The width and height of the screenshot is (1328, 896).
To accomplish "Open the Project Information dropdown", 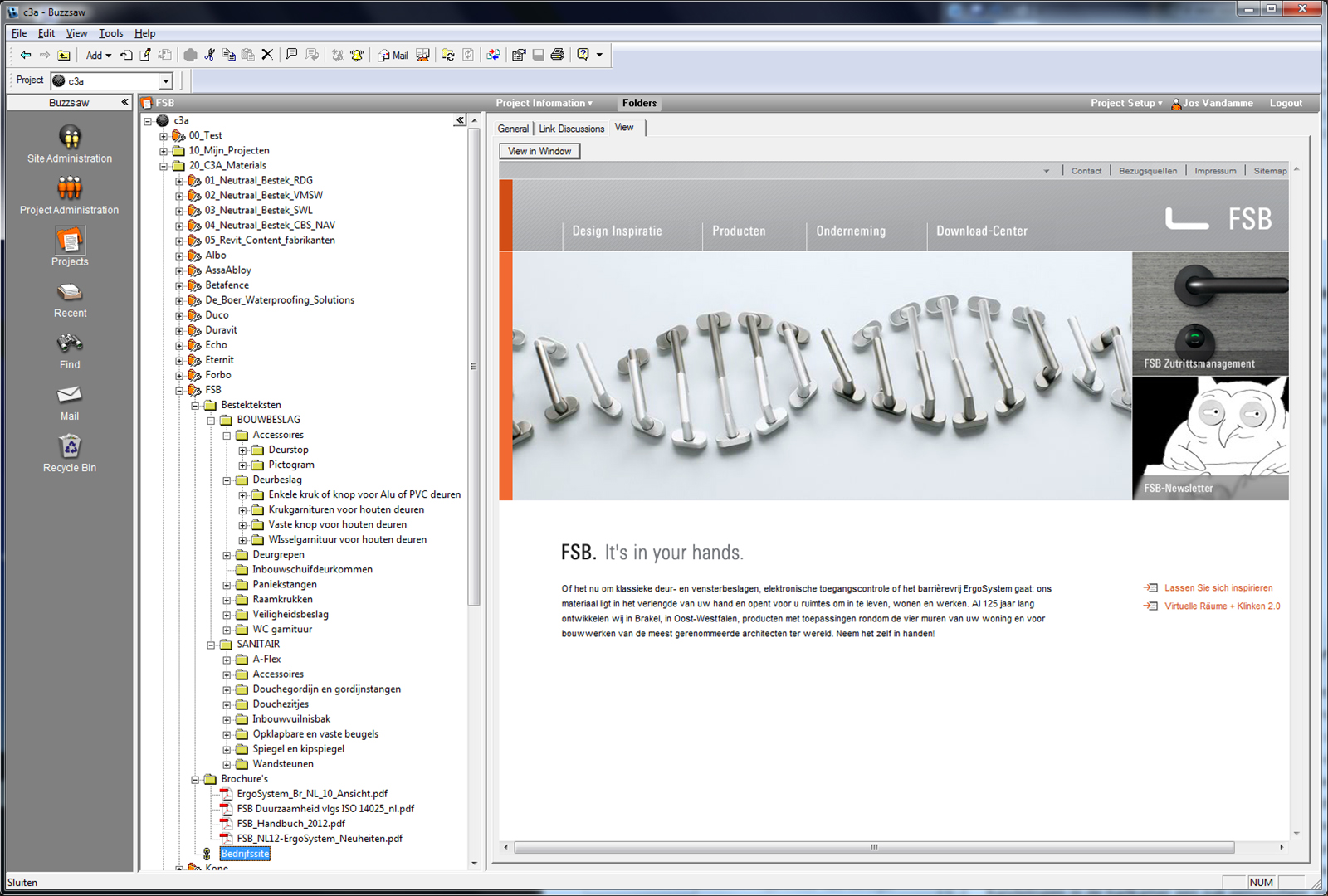I will point(544,103).
